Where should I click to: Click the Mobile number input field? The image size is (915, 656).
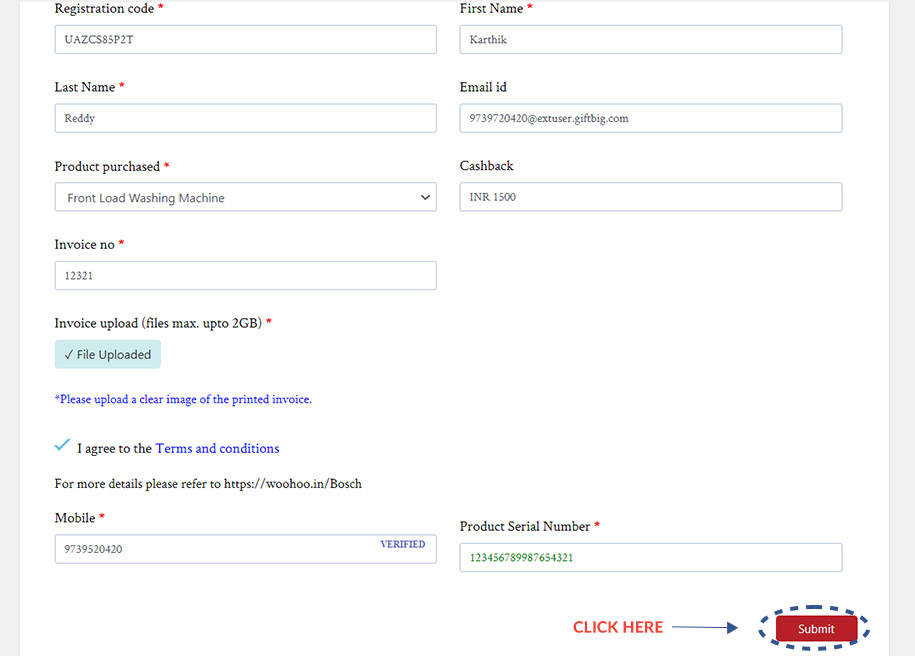coord(246,549)
